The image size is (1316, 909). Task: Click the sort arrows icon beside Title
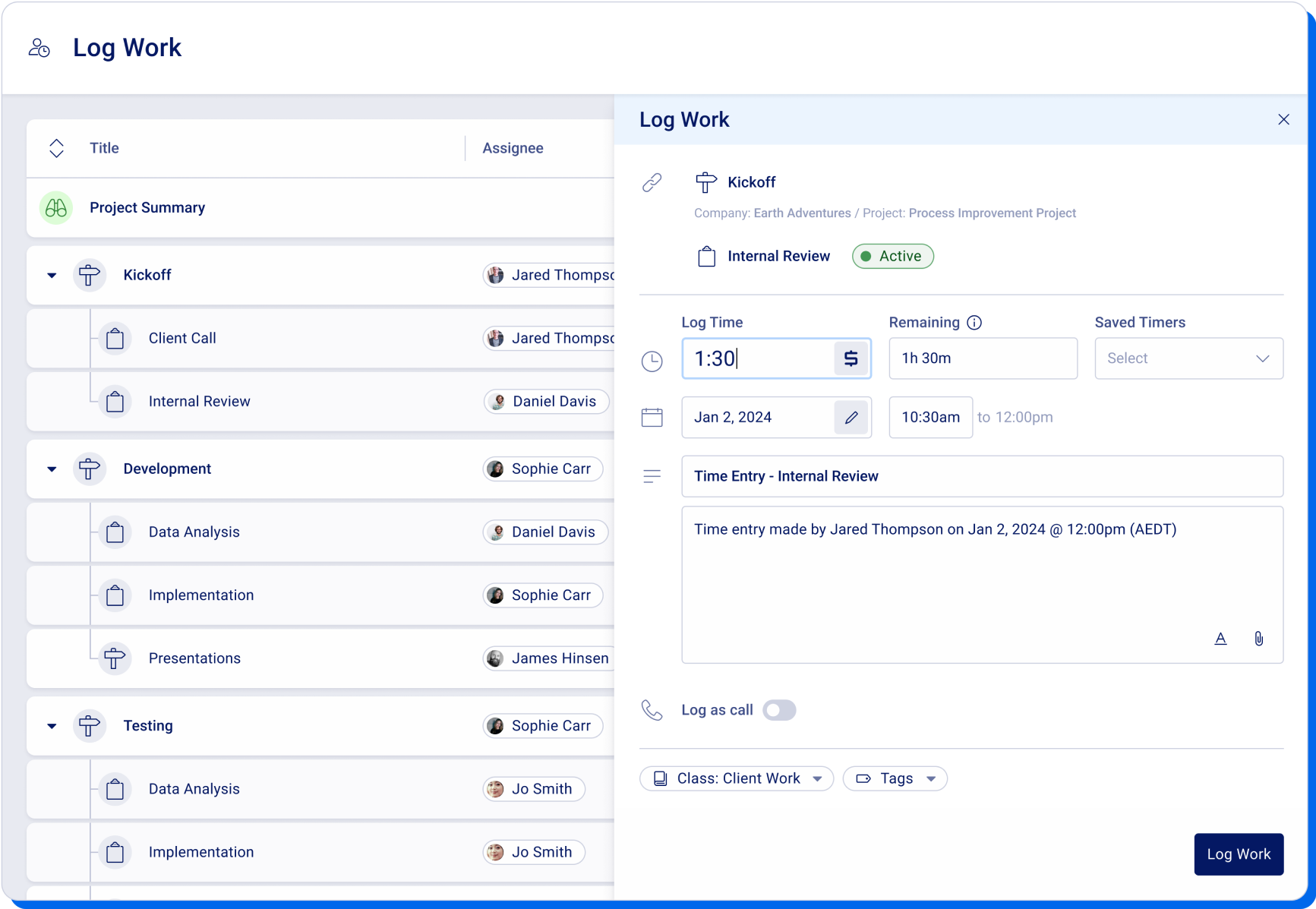[x=56, y=148]
